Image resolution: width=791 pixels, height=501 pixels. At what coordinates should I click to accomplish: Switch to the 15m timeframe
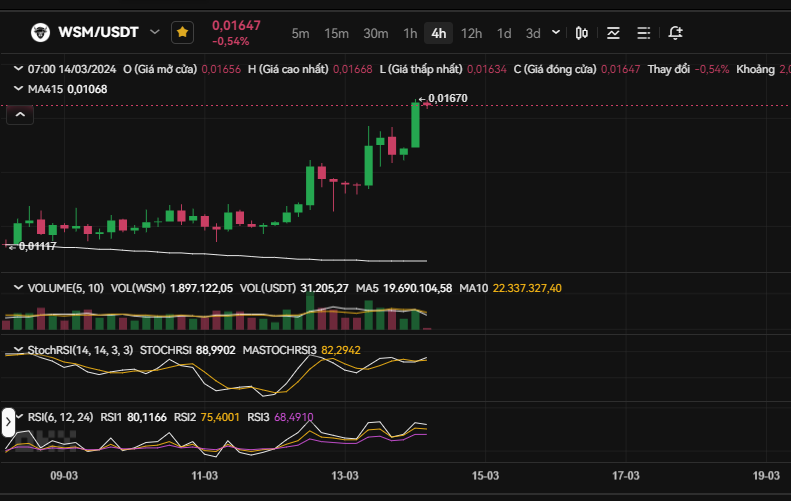click(336, 33)
